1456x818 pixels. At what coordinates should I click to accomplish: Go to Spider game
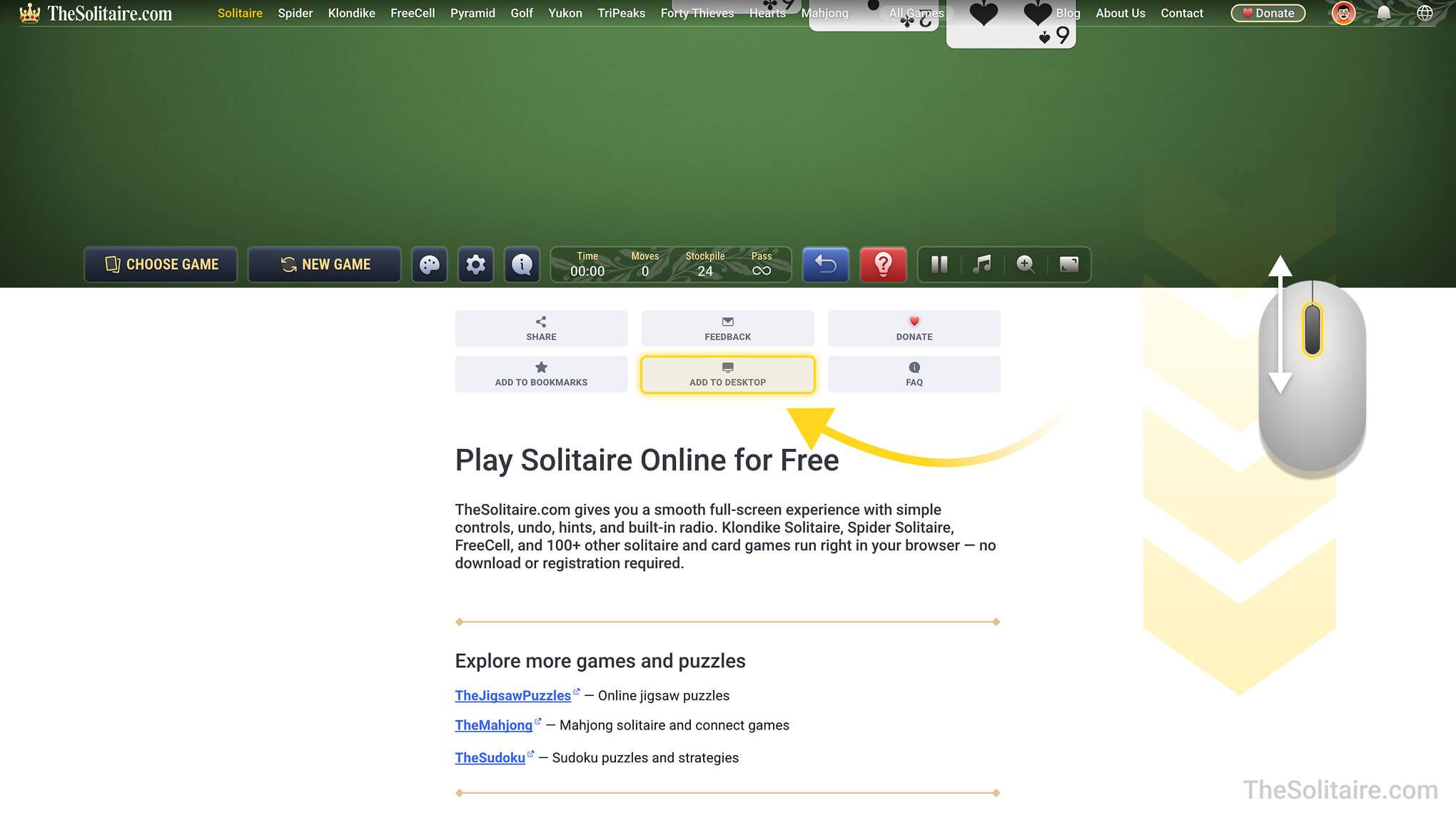(x=295, y=13)
